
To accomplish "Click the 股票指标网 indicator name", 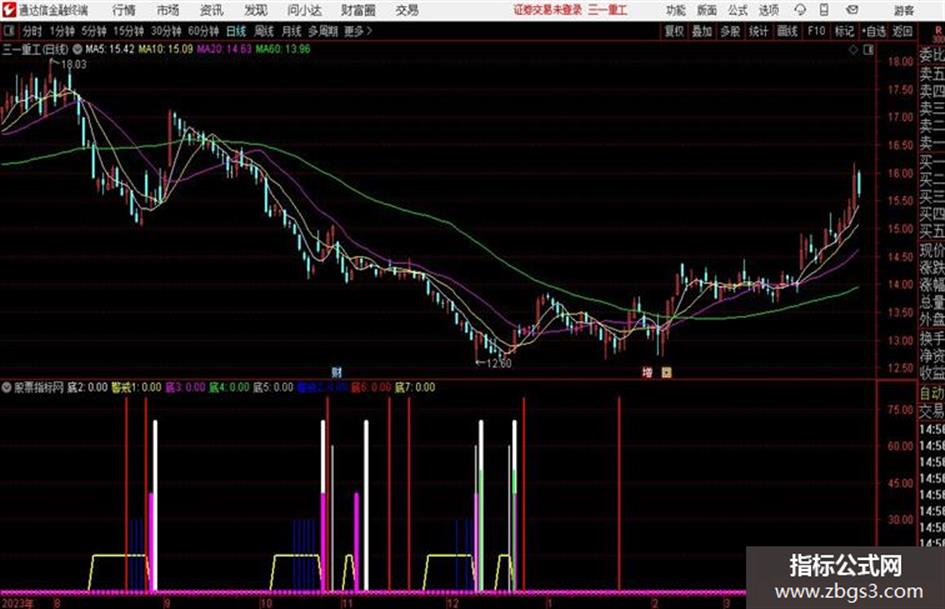I will [39, 388].
